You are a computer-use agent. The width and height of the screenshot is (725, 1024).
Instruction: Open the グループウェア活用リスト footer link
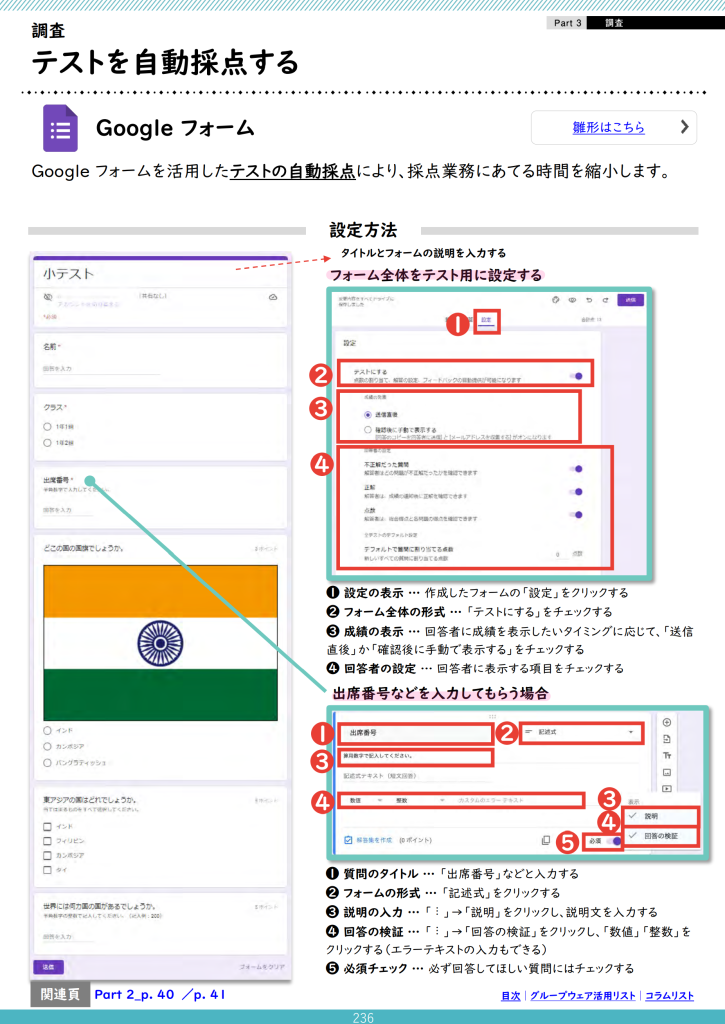click(x=583, y=996)
